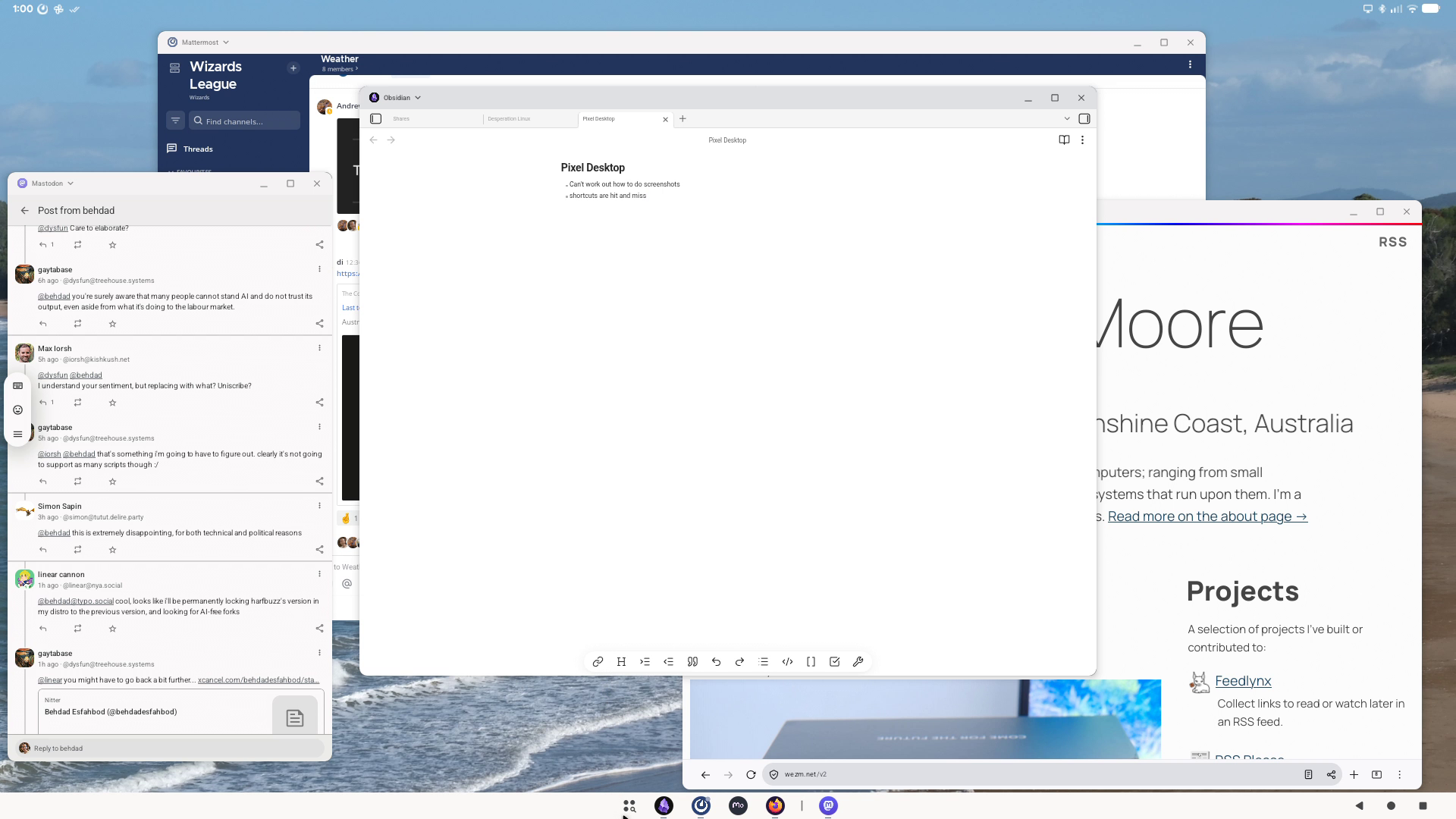This screenshot has width=1456, height=819.
Task: Undo the last edit in Obsidian
Action: (x=716, y=662)
